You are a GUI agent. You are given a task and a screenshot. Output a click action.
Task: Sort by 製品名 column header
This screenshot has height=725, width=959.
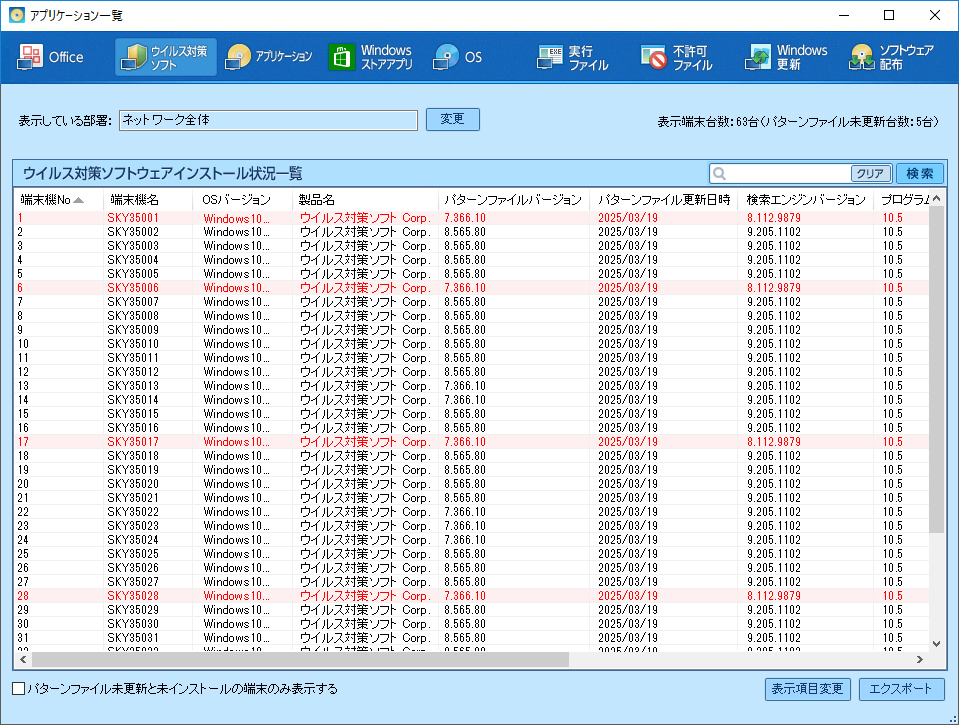[x=365, y=199]
